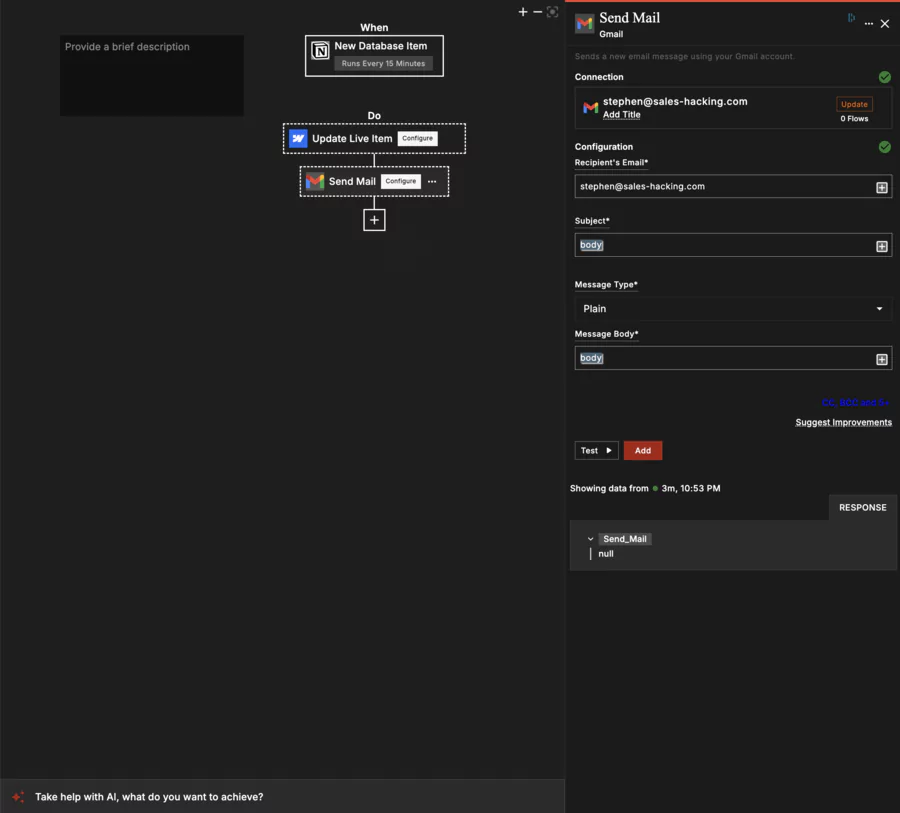Screen dimensions: 900x813
Task: Open three-dot menu on Send Mail node
Action: [432, 181]
